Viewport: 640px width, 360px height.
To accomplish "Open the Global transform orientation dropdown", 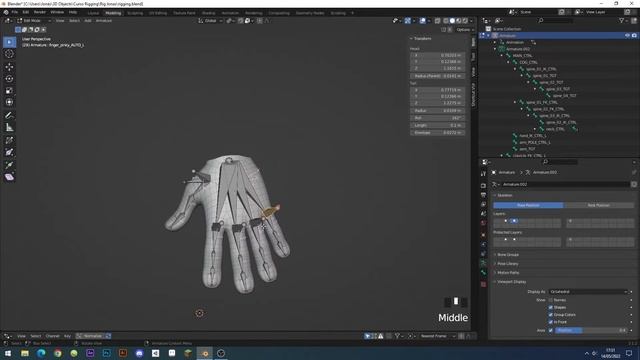I will click(x=210, y=20).
